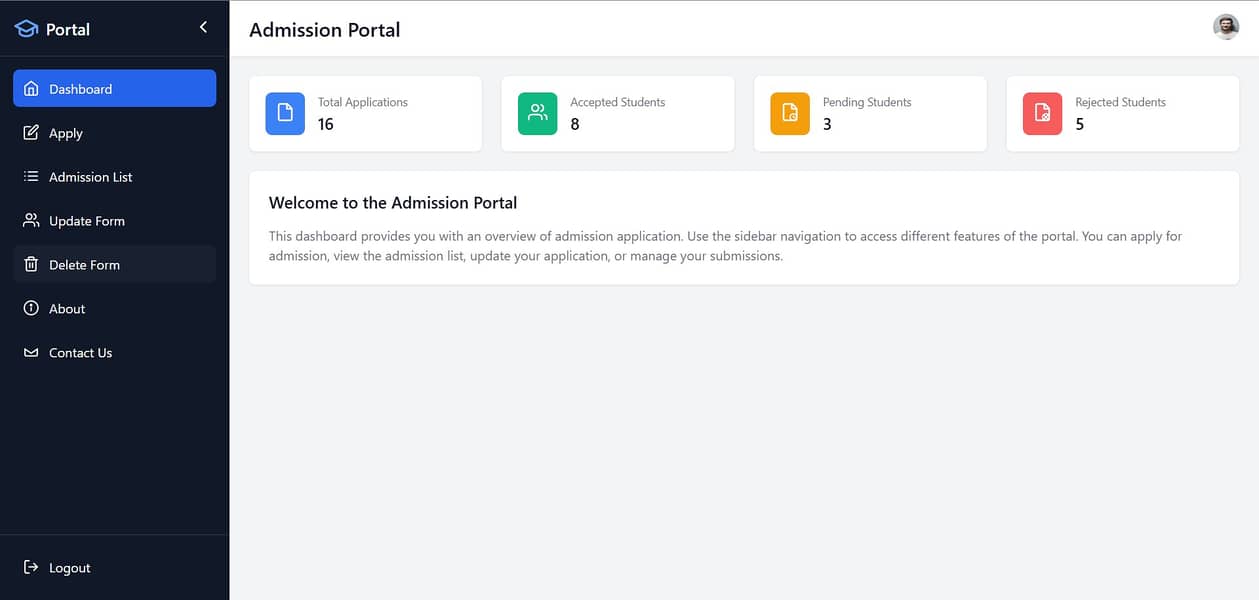The width and height of the screenshot is (1259, 600).
Task: Open the user profile avatar
Action: pos(1226,28)
